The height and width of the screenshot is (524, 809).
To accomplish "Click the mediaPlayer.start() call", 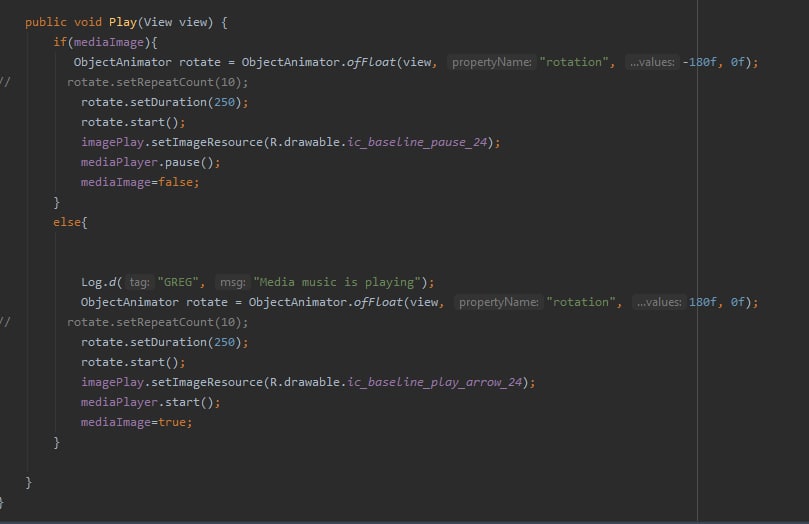I will [x=150, y=402].
